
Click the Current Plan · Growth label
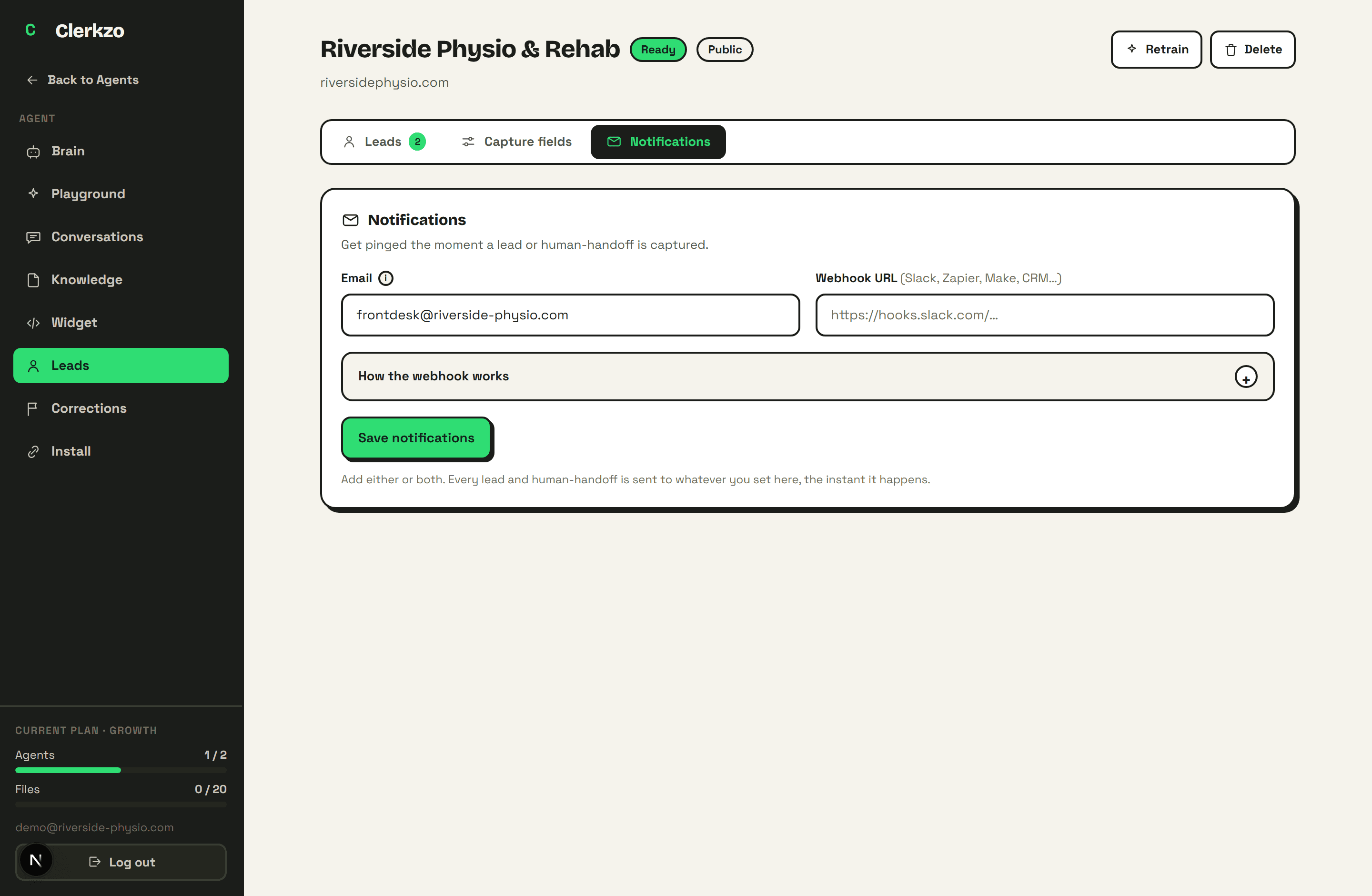point(86,731)
